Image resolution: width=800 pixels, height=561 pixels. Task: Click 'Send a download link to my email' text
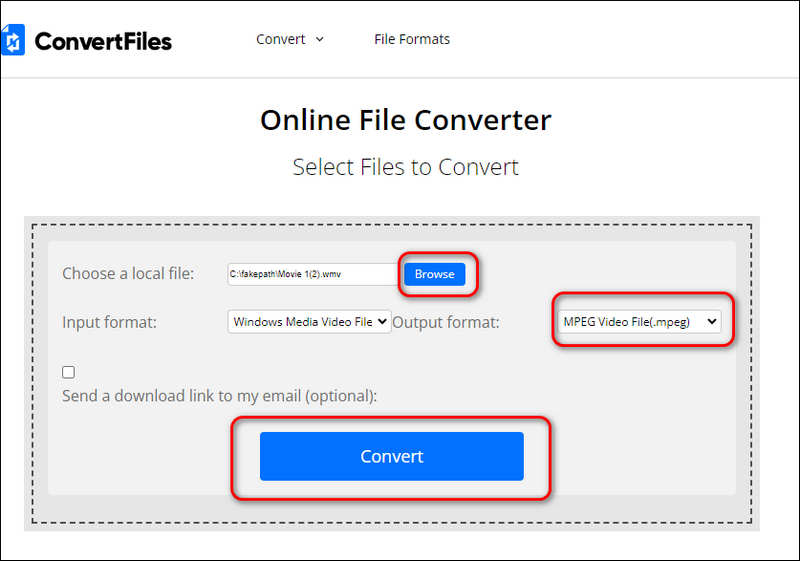coord(219,396)
